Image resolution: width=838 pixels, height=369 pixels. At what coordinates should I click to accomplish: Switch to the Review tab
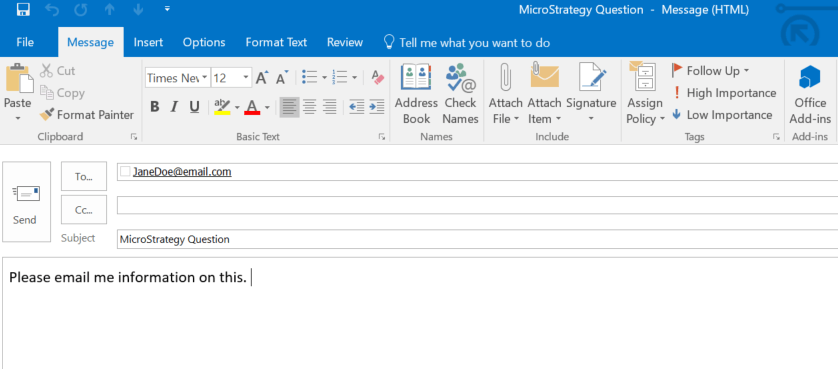pyautogui.click(x=345, y=42)
